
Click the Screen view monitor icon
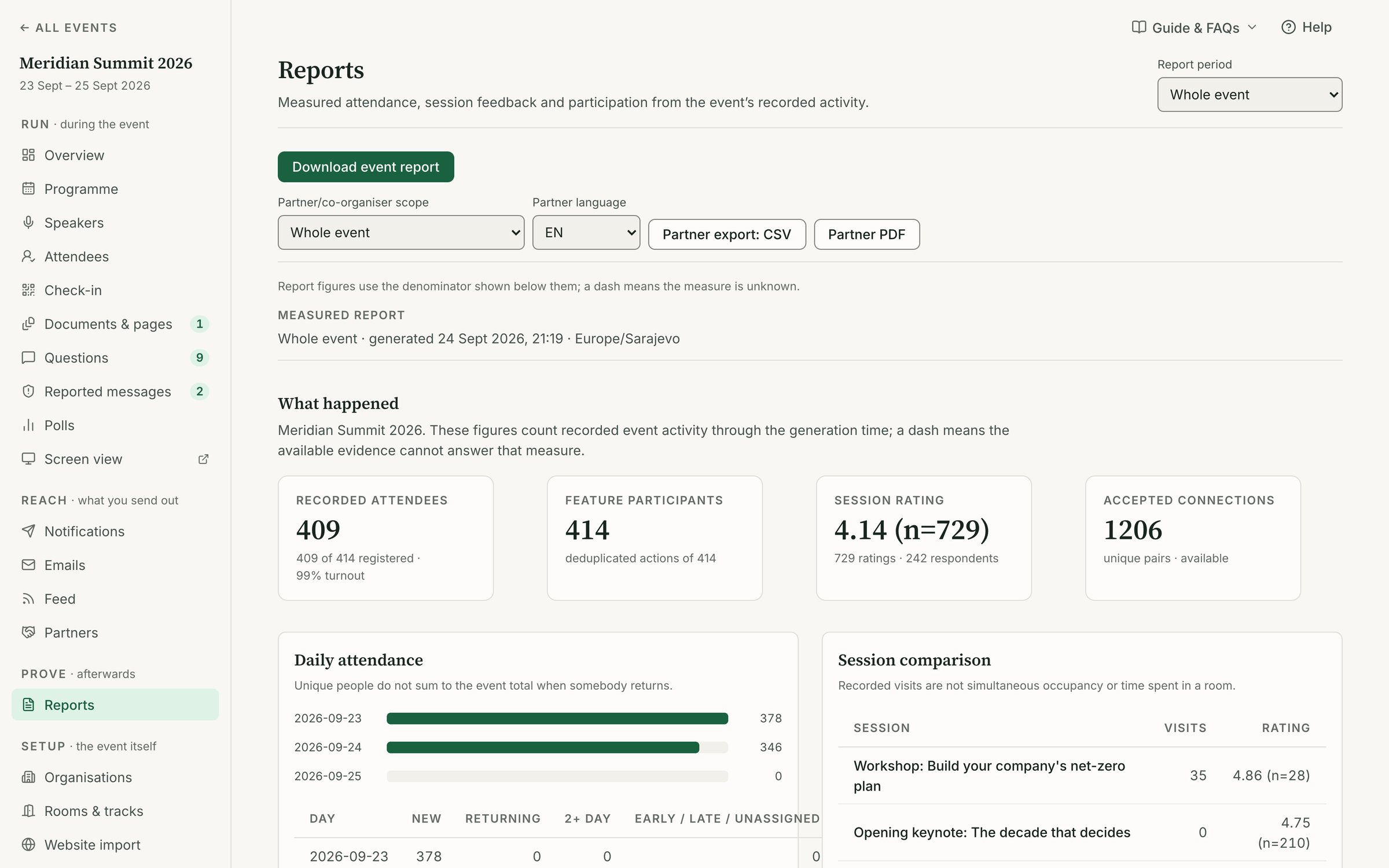pos(28,459)
